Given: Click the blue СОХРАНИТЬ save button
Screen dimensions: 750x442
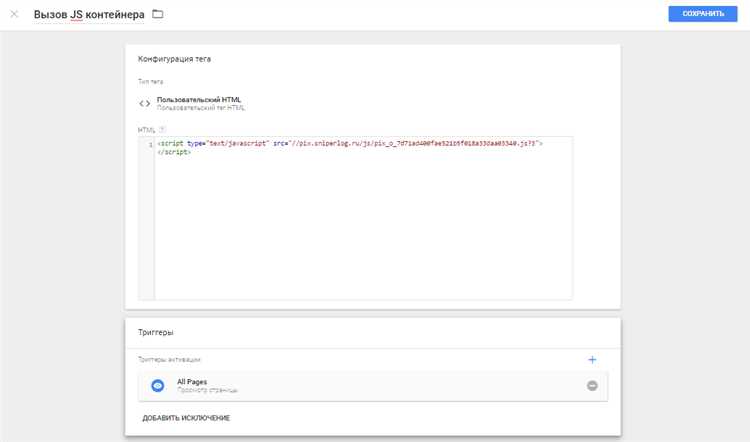Looking at the screenshot, I should (703, 14).
